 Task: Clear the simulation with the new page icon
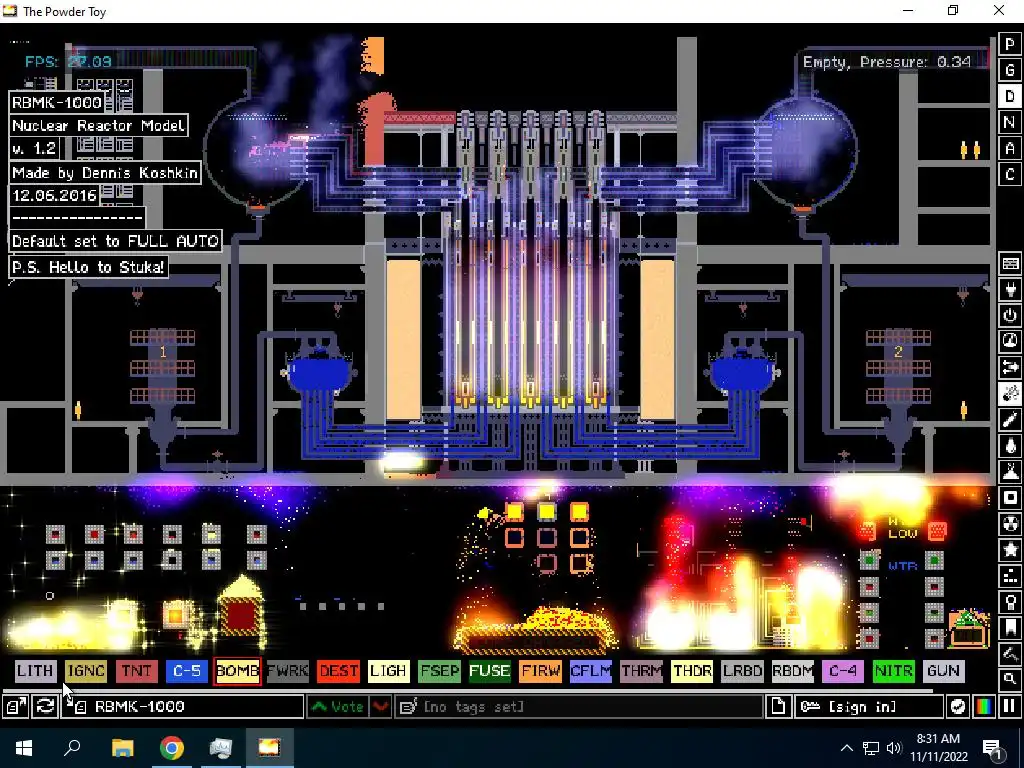click(x=778, y=707)
